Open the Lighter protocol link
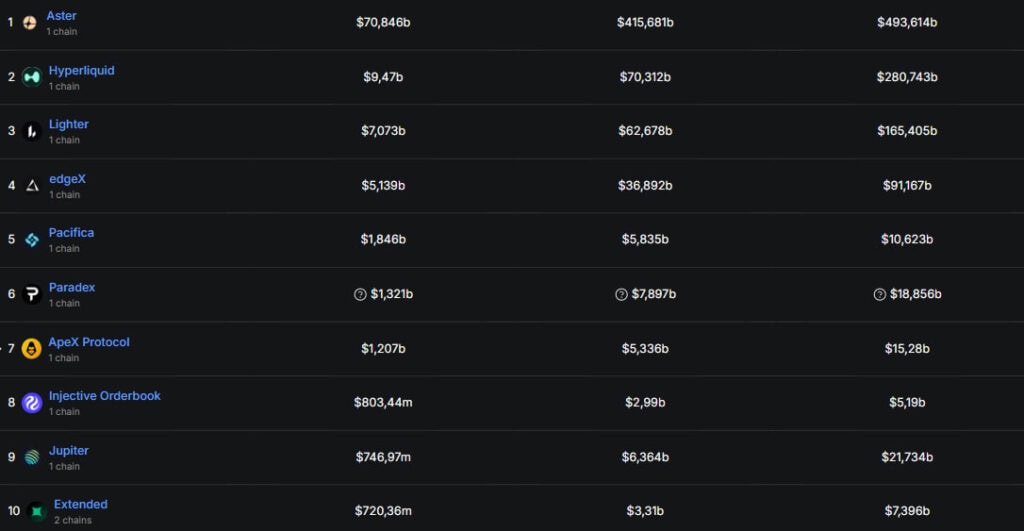 [x=68, y=124]
